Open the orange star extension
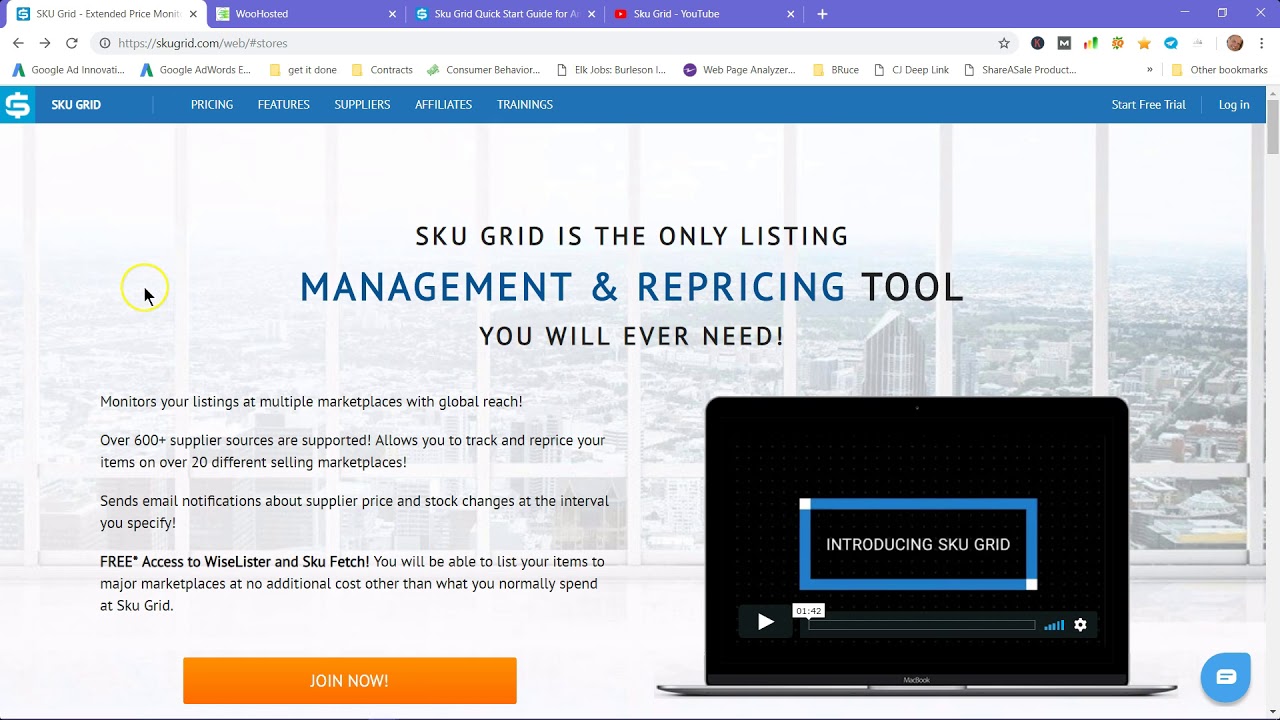 (1144, 43)
